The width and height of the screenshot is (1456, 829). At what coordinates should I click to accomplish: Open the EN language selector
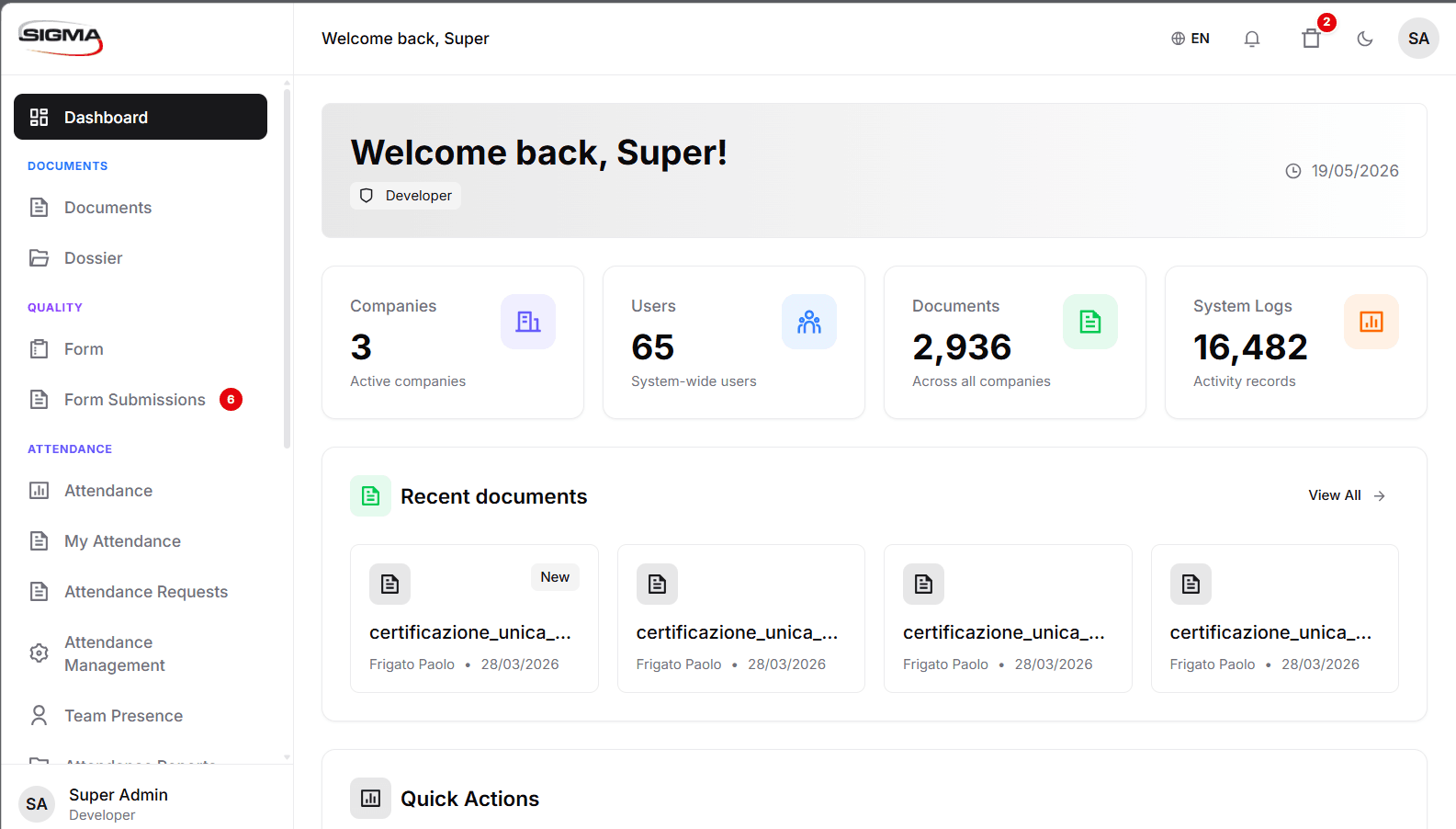pos(1191,39)
